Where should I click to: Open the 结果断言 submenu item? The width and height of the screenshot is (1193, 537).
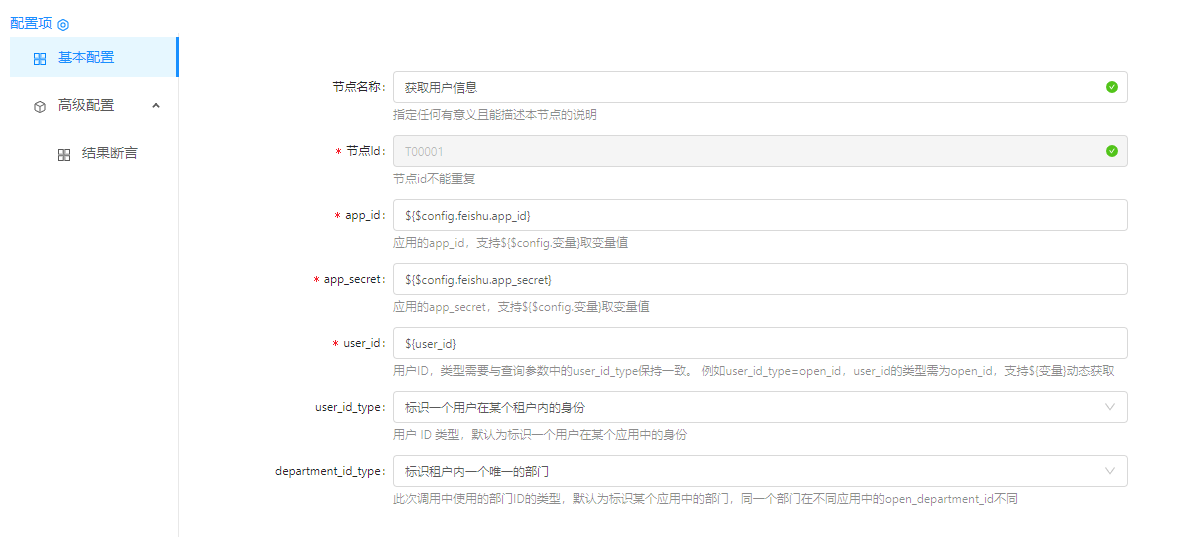[x=109, y=154]
